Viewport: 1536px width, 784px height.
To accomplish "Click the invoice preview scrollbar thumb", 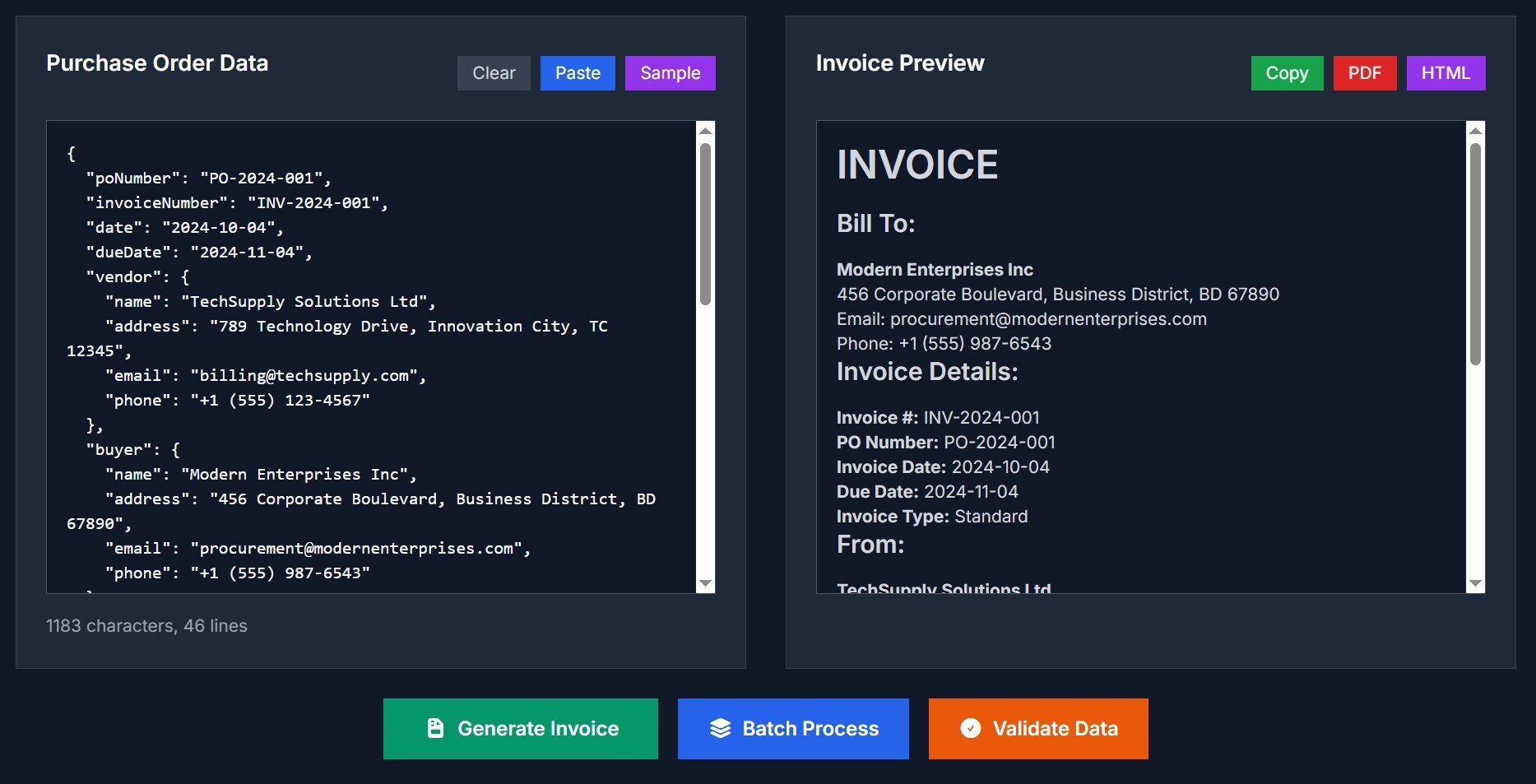I will [x=1475, y=253].
